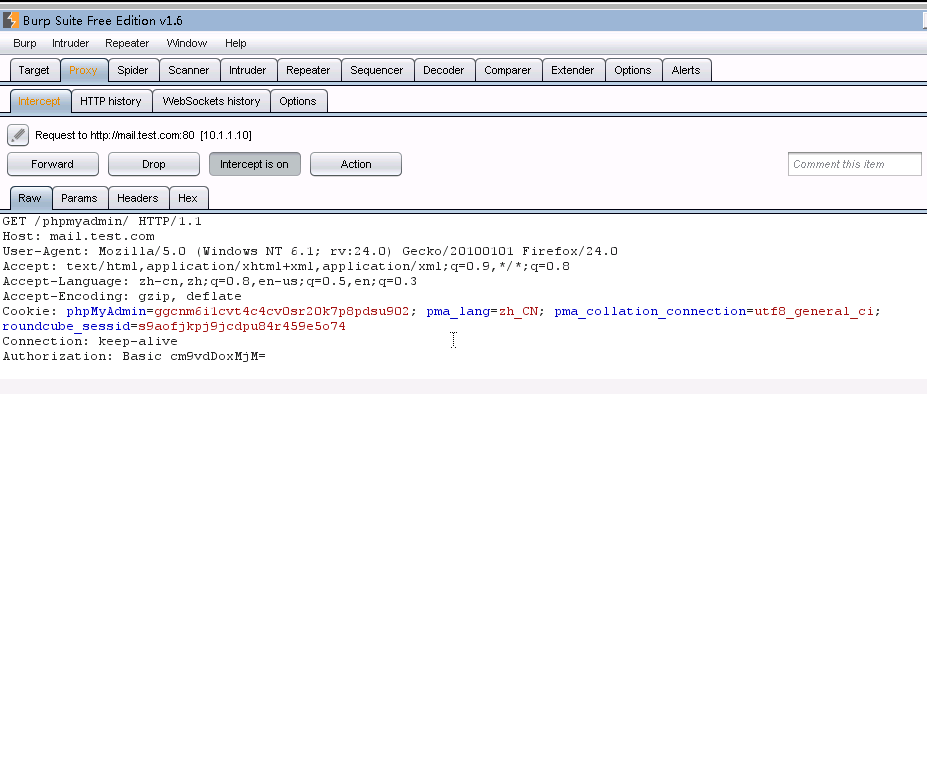Open the Window menu
The width and height of the screenshot is (927, 774).
[x=187, y=43]
